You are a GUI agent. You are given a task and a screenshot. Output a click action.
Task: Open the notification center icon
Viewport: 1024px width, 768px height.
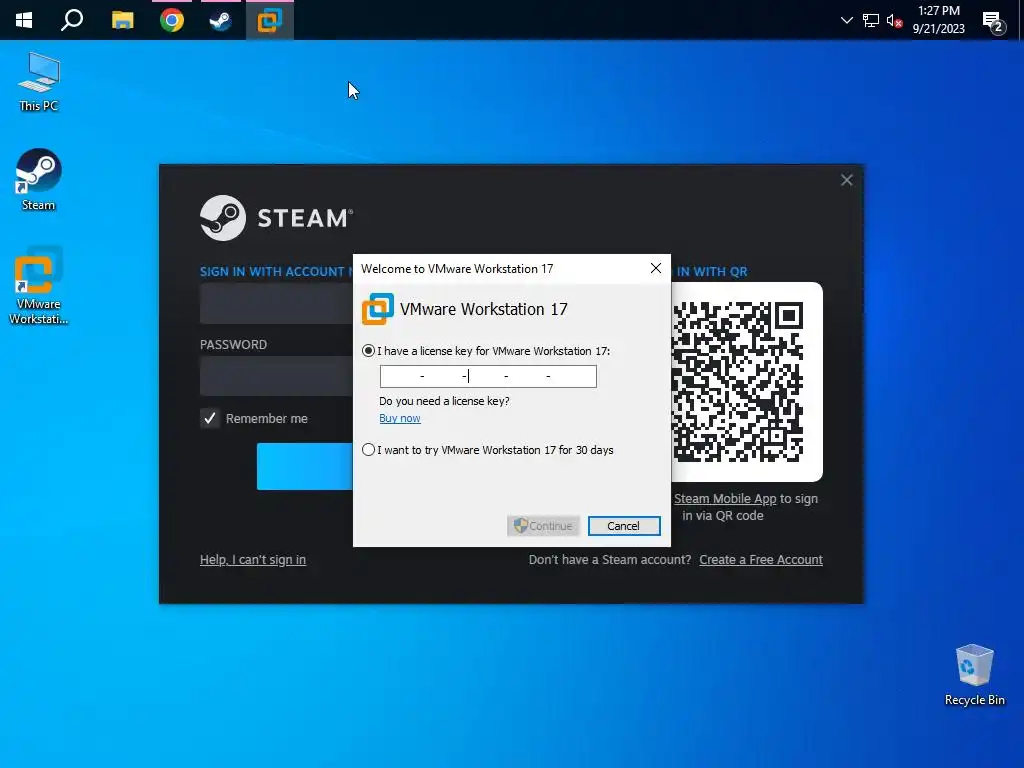pyautogui.click(x=993, y=22)
